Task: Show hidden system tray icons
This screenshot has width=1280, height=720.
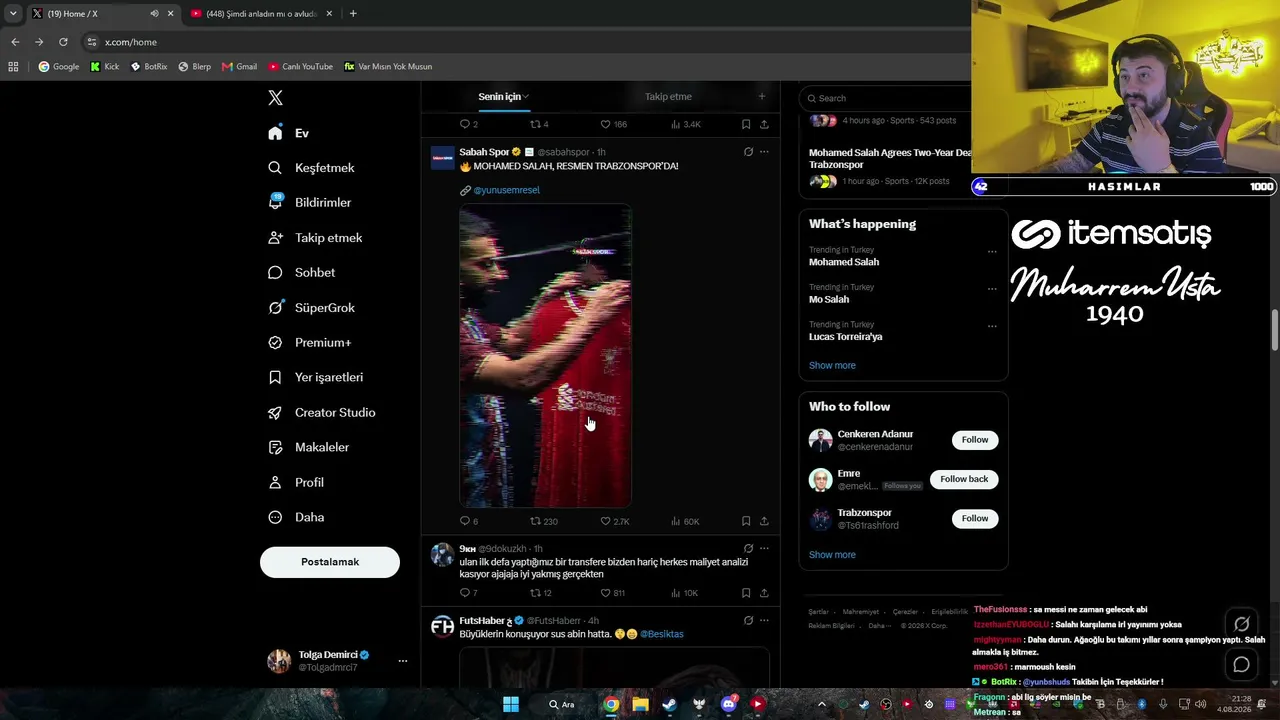Action: 822,704
